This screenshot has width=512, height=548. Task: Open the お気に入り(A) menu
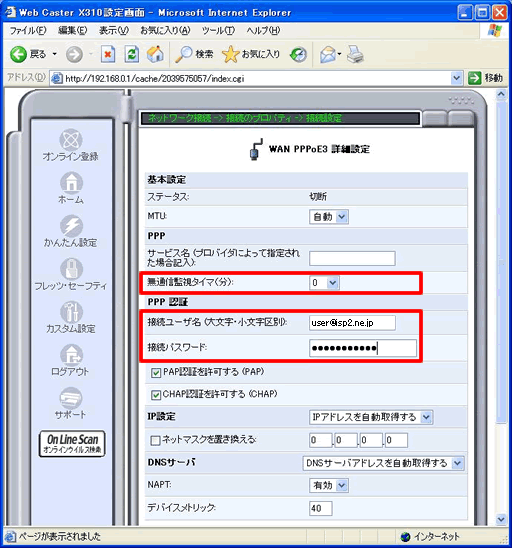tap(165, 31)
